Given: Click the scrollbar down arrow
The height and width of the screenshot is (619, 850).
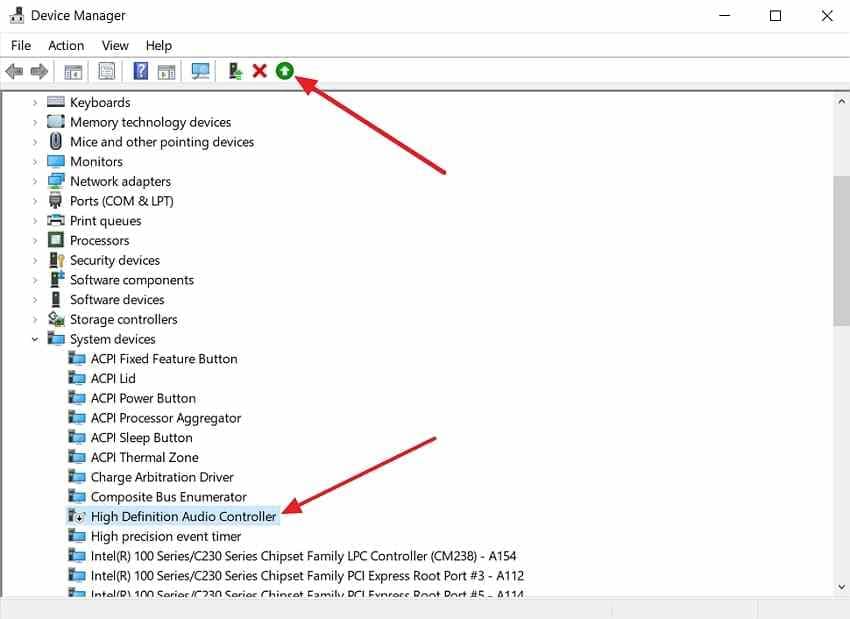Looking at the screenshot, I should click(x=841, y=587).
